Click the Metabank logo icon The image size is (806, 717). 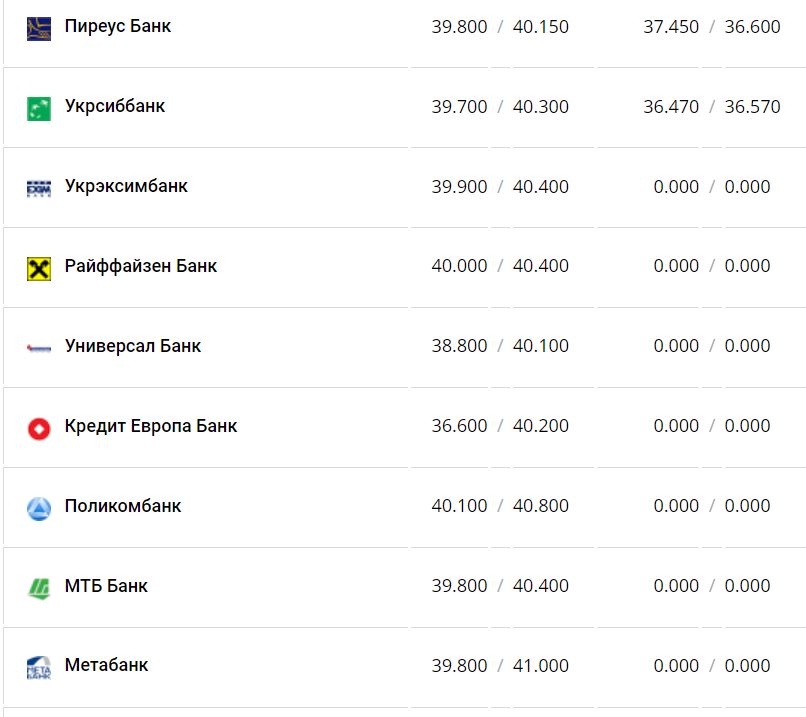[x=39, y=667]
